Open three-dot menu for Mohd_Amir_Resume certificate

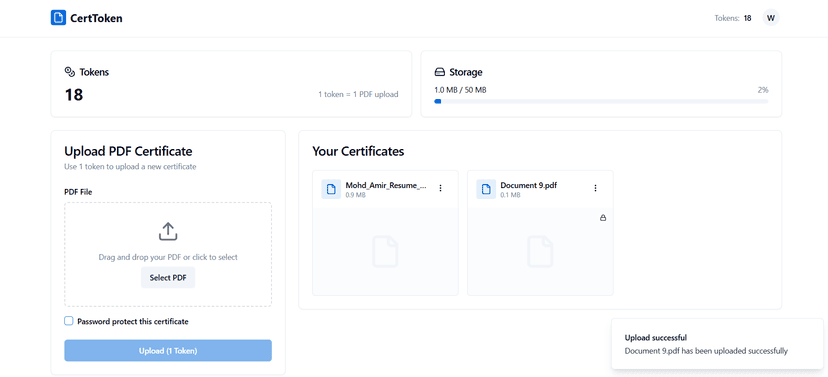(x=440, y=188)
